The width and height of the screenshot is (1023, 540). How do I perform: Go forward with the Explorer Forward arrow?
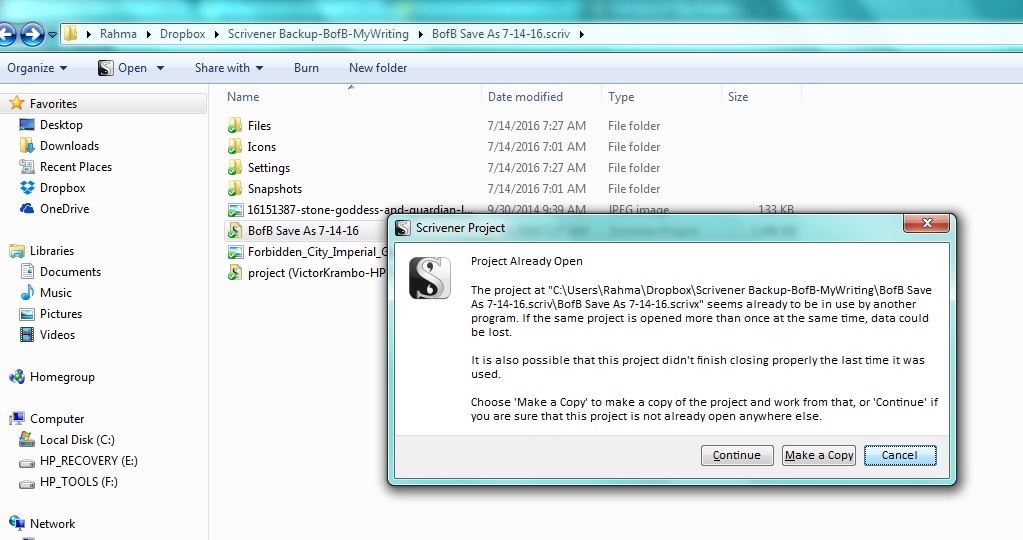pyautogui.click(x=32, y=34)
